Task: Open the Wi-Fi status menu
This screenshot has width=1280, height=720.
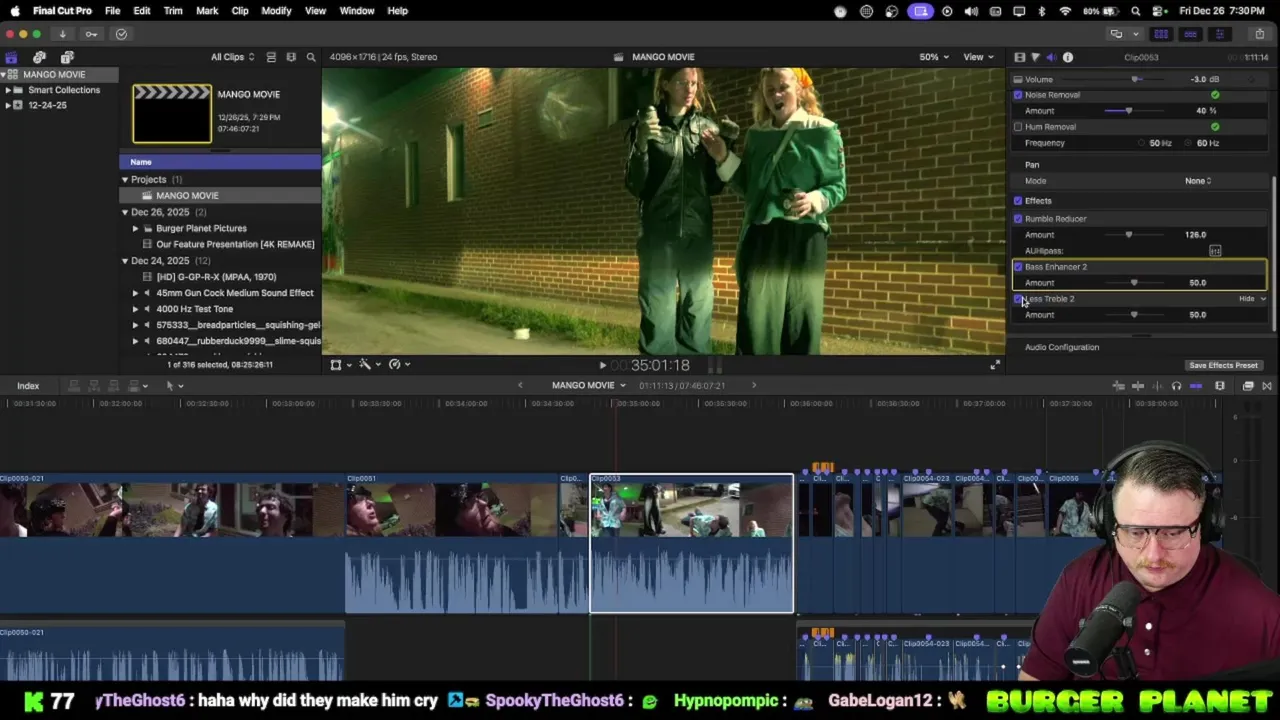Action: [x=1065, y=11]
